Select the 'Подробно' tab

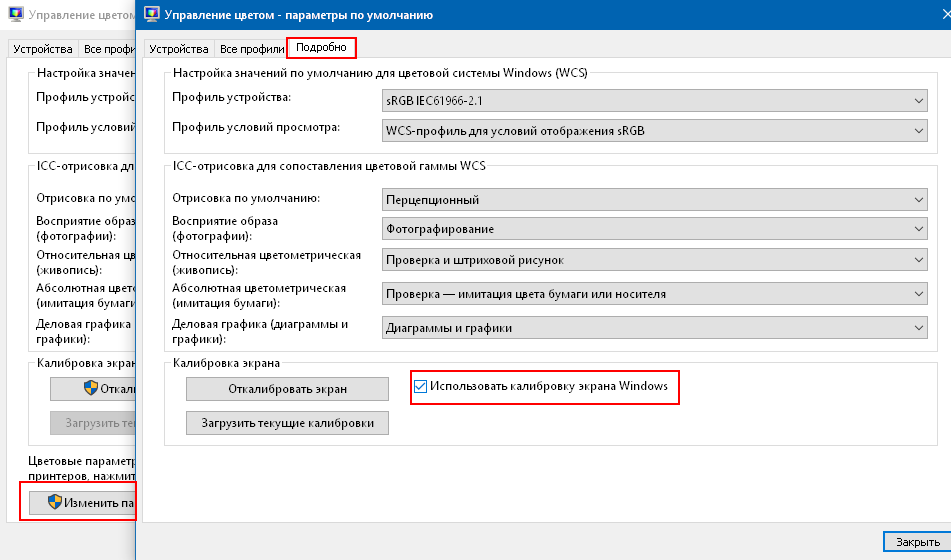point(321,48)
